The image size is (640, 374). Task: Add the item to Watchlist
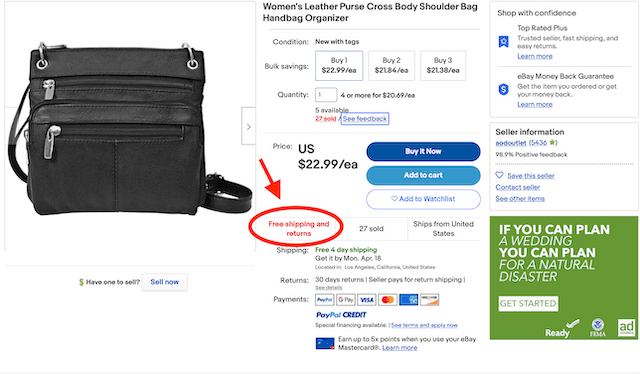423,199
